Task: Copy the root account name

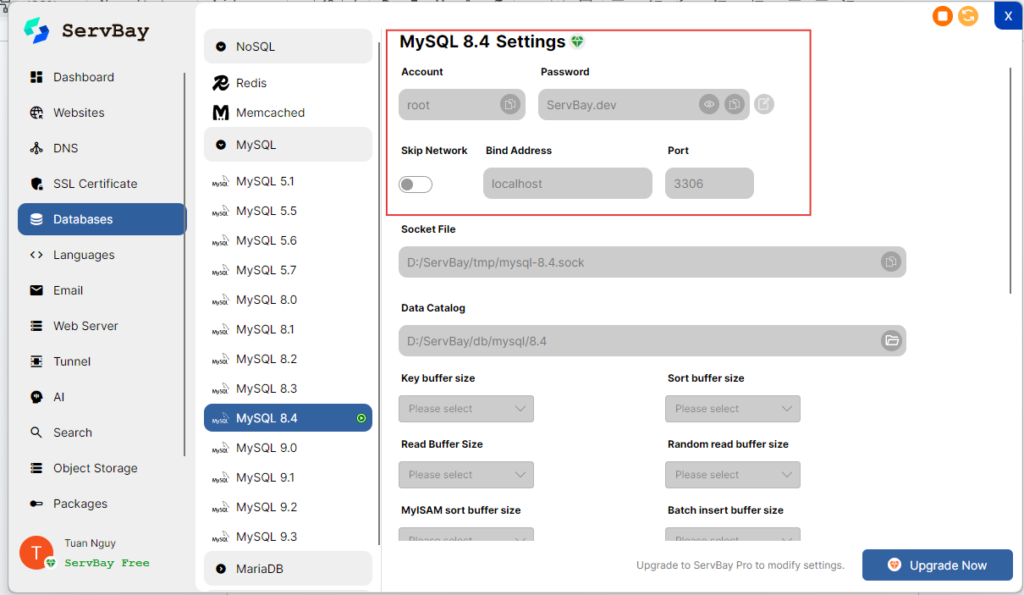Action: tap(510, 104)
